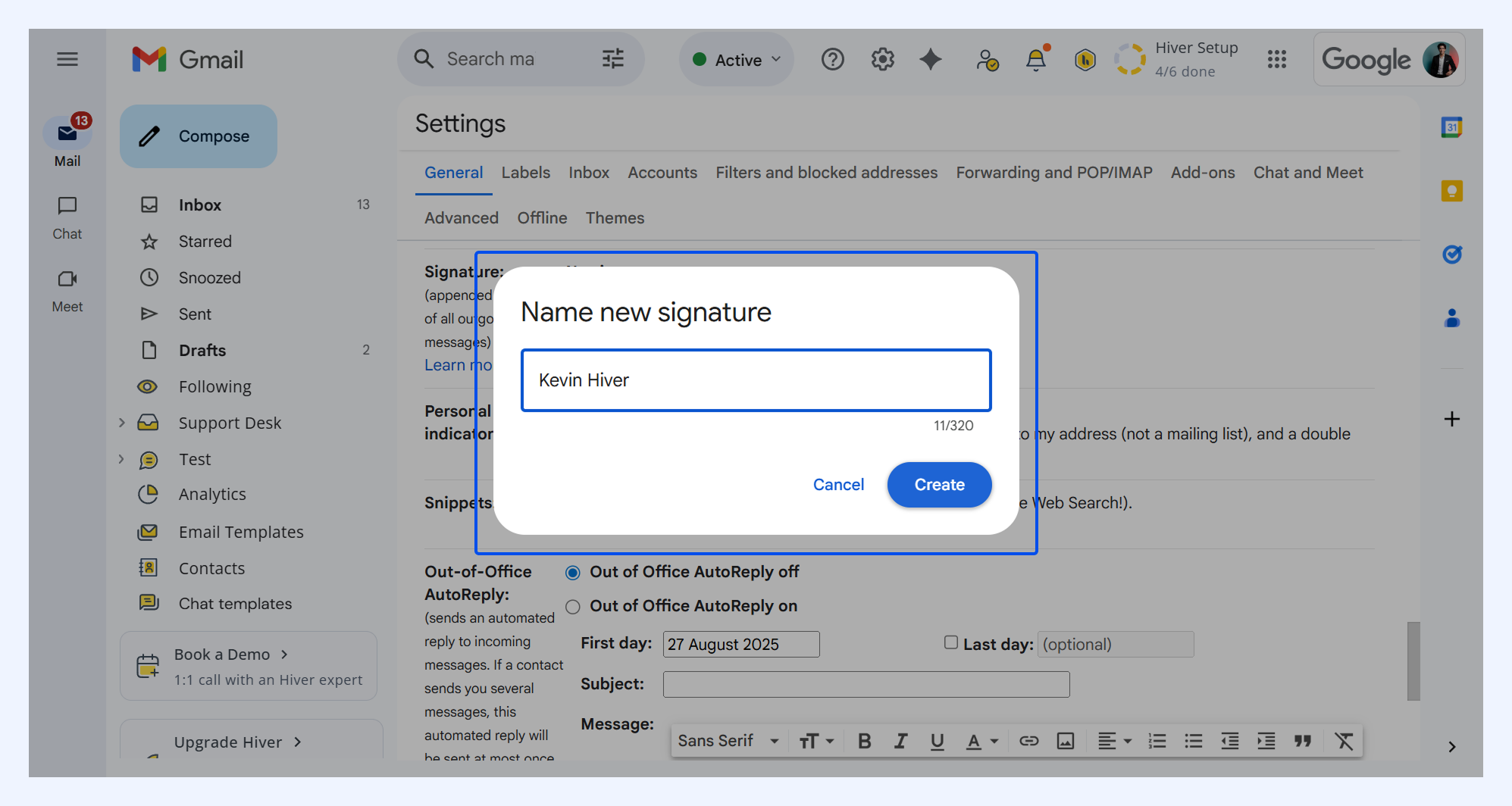Click the signature name input field
The width and height of the screenshot is (1512, 806).
[x=756, y=380]
